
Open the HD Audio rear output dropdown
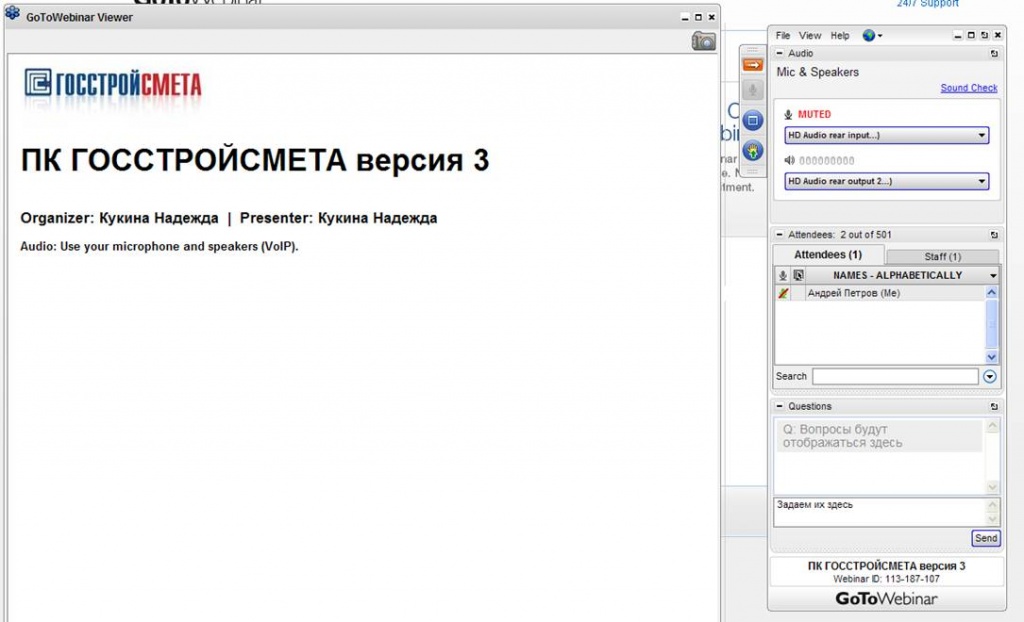(x=886, y=181)
